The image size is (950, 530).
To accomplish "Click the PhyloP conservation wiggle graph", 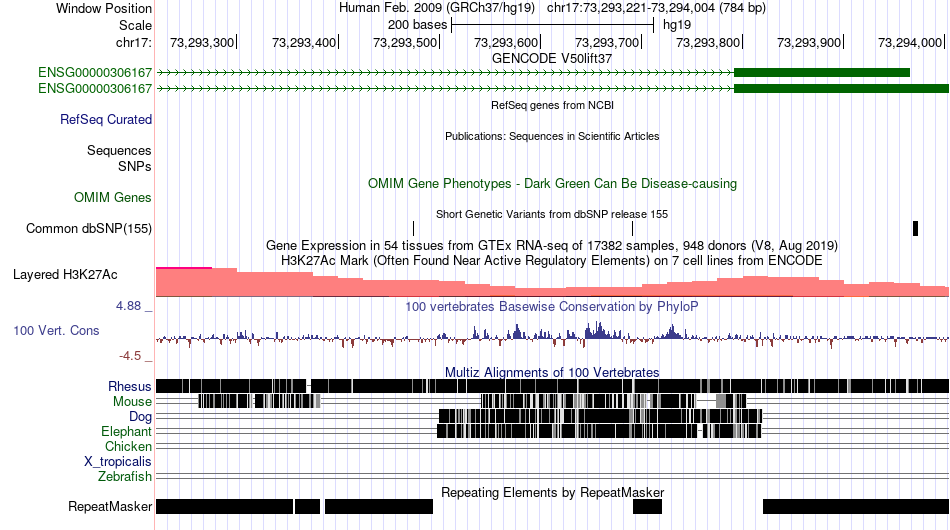I will tap(552, 335).
